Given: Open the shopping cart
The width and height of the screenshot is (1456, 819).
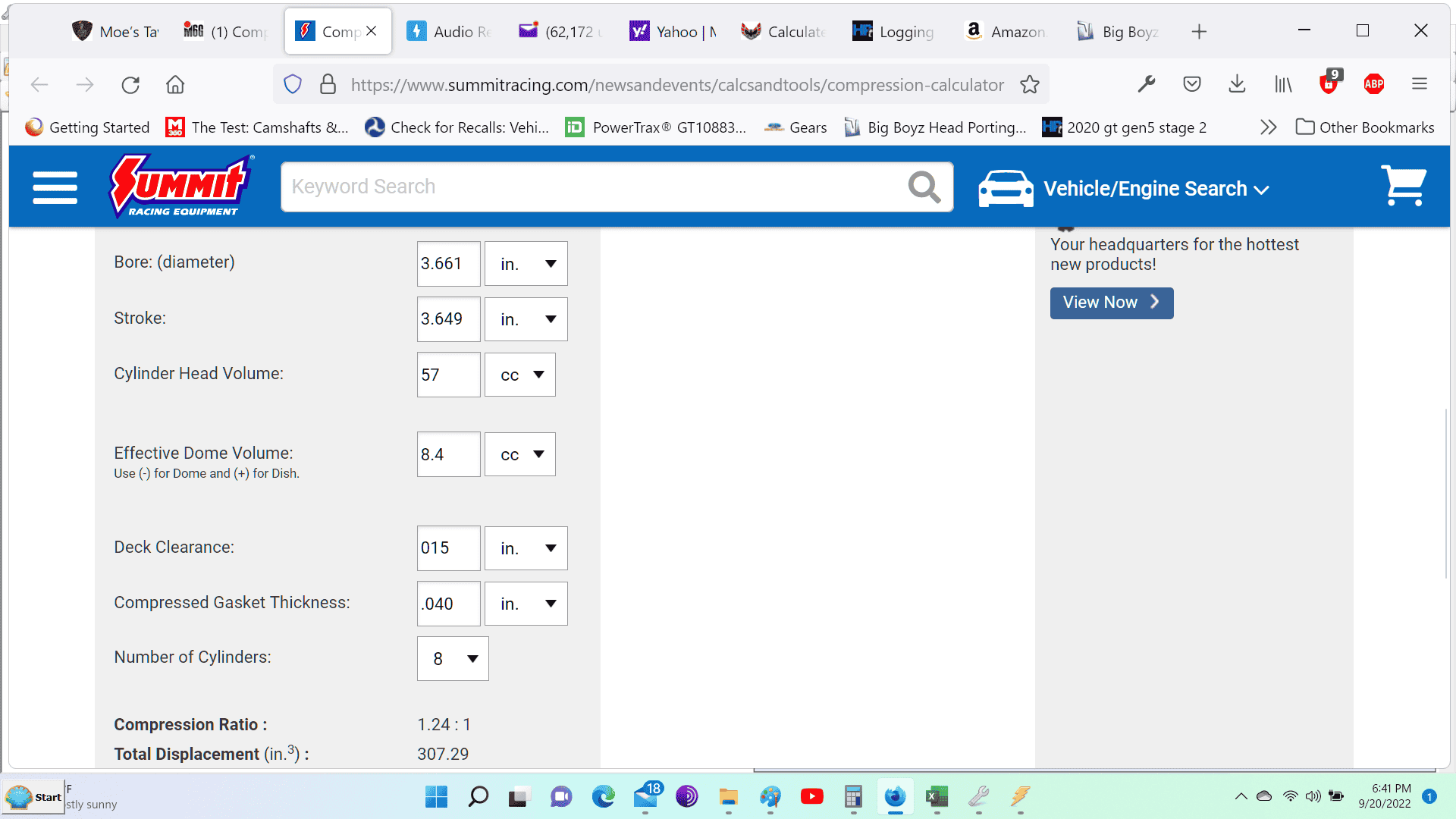Looking at the screenshot, I should point(1404,186).
